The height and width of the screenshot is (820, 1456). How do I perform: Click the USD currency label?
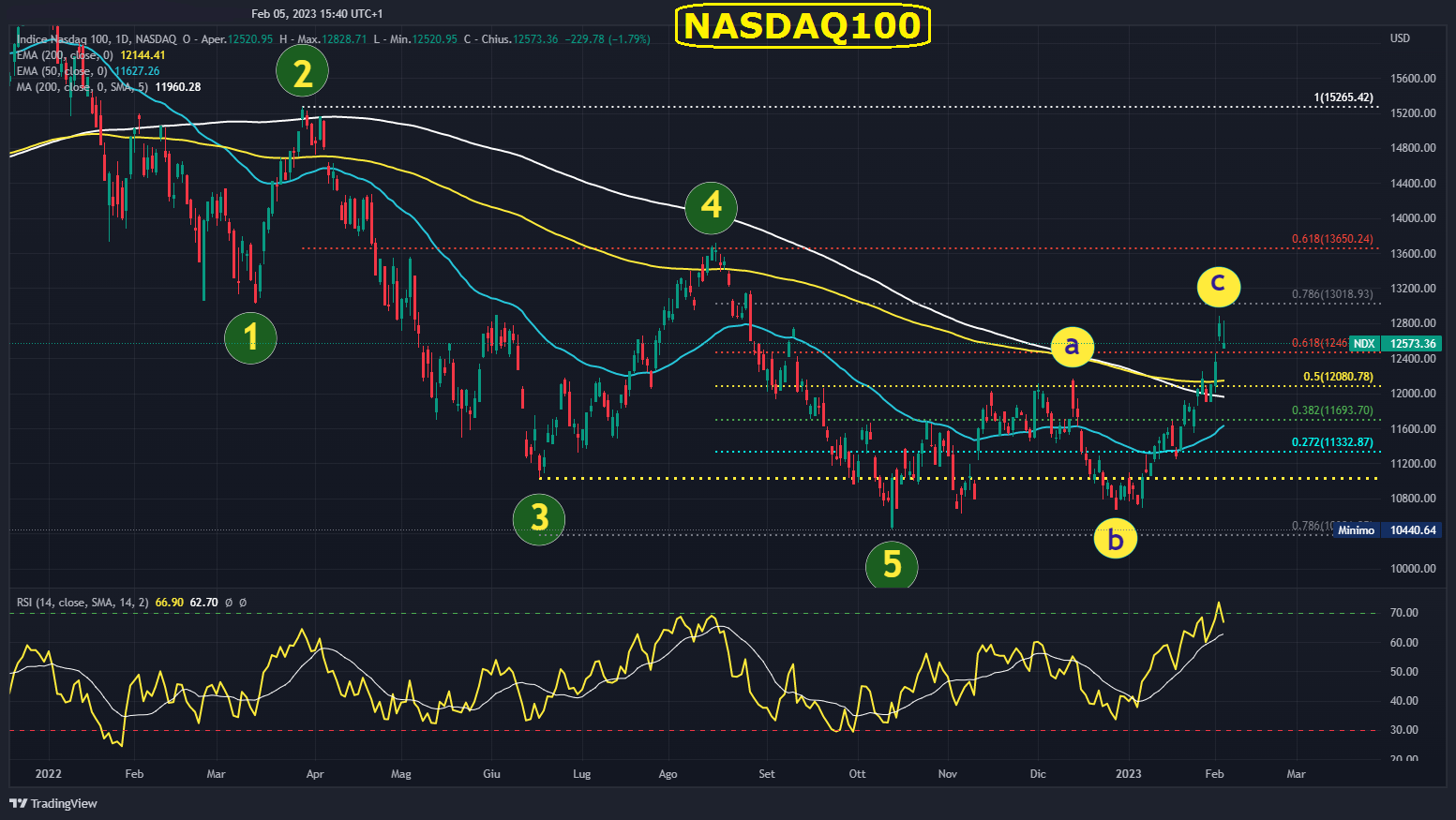pos(1400,38)
